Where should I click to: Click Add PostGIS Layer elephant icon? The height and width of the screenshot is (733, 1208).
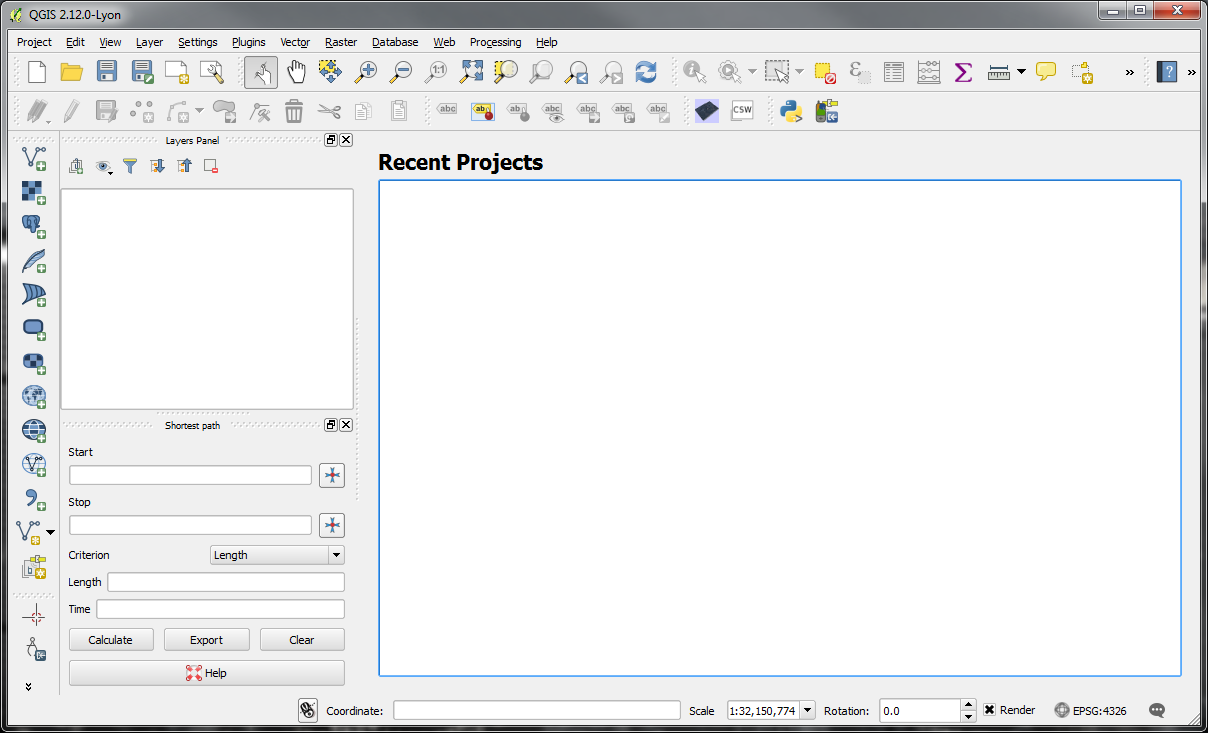pyautogui.click(x=34, y=226)
